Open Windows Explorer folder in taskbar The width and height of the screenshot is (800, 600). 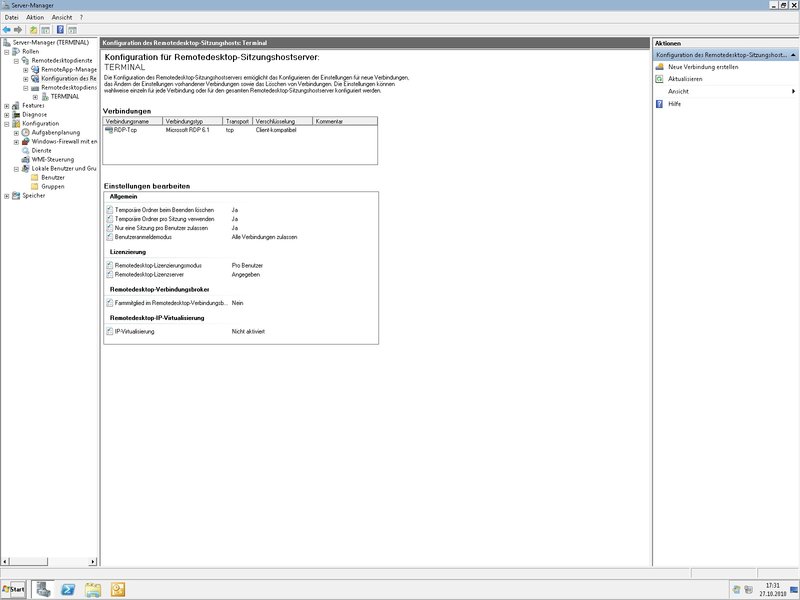point(93,590)
